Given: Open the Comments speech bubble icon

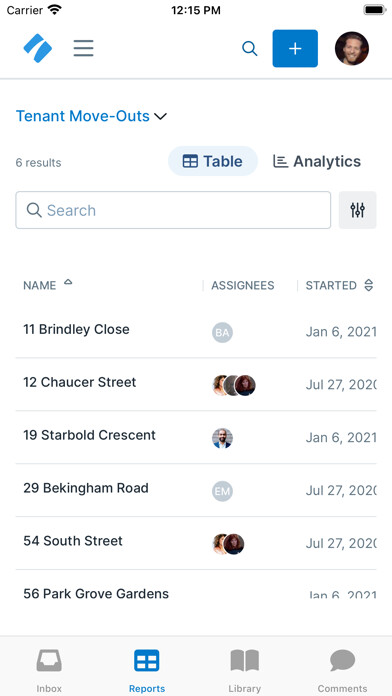Looking at the screenshot, I should (x=342, y=661).
